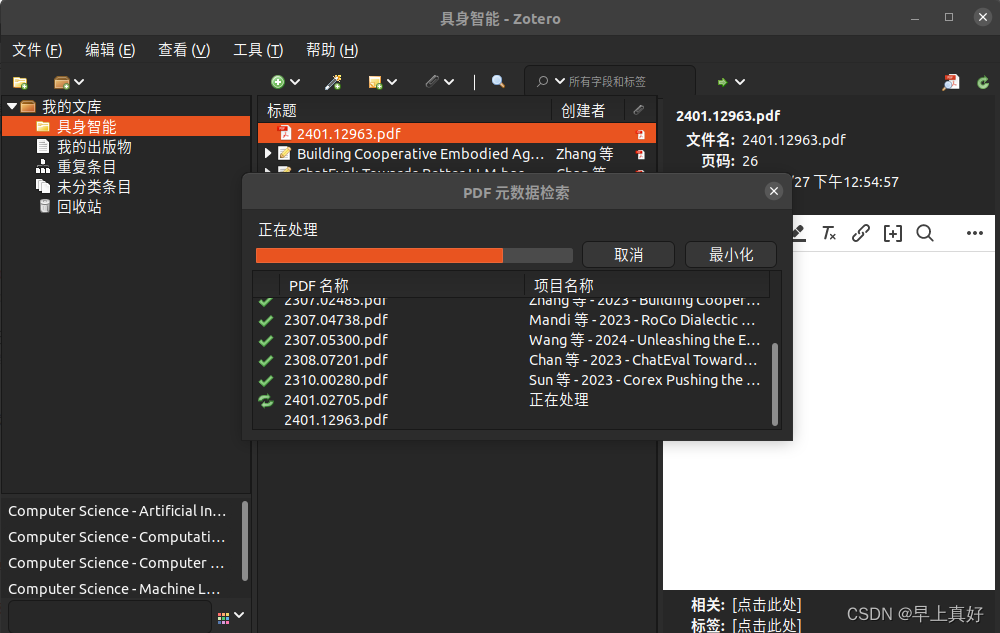Click the insert citation [+] icon

click(x=892, y=233)
